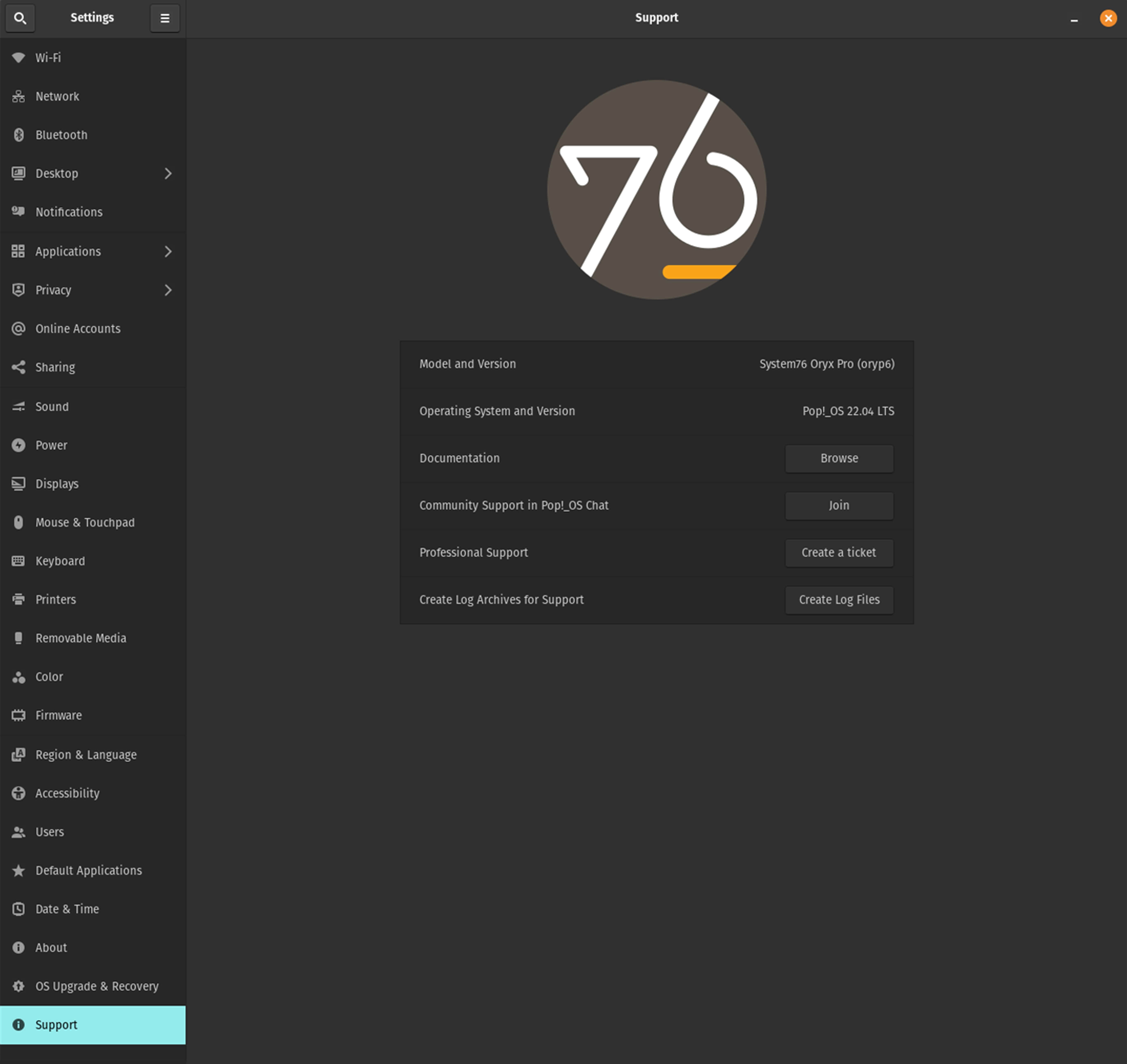Go to Users panel
This screenshot has height=1064, width=1127.
tap(93, 832)
